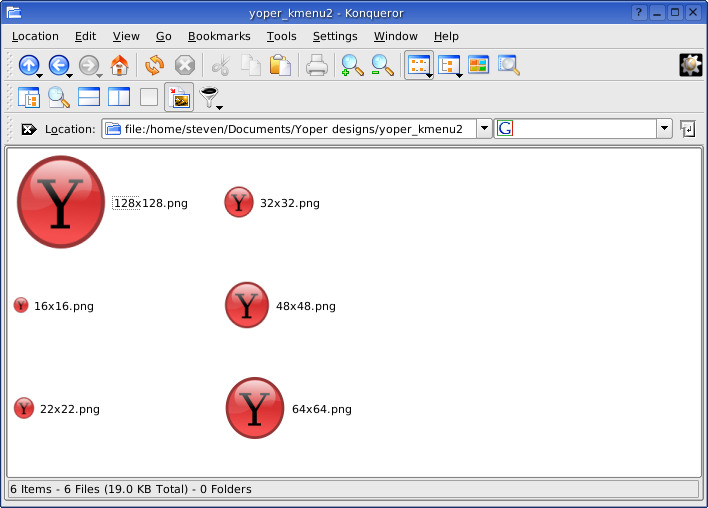
Task: Click the blank square close-view button
Action: point(149,97)
